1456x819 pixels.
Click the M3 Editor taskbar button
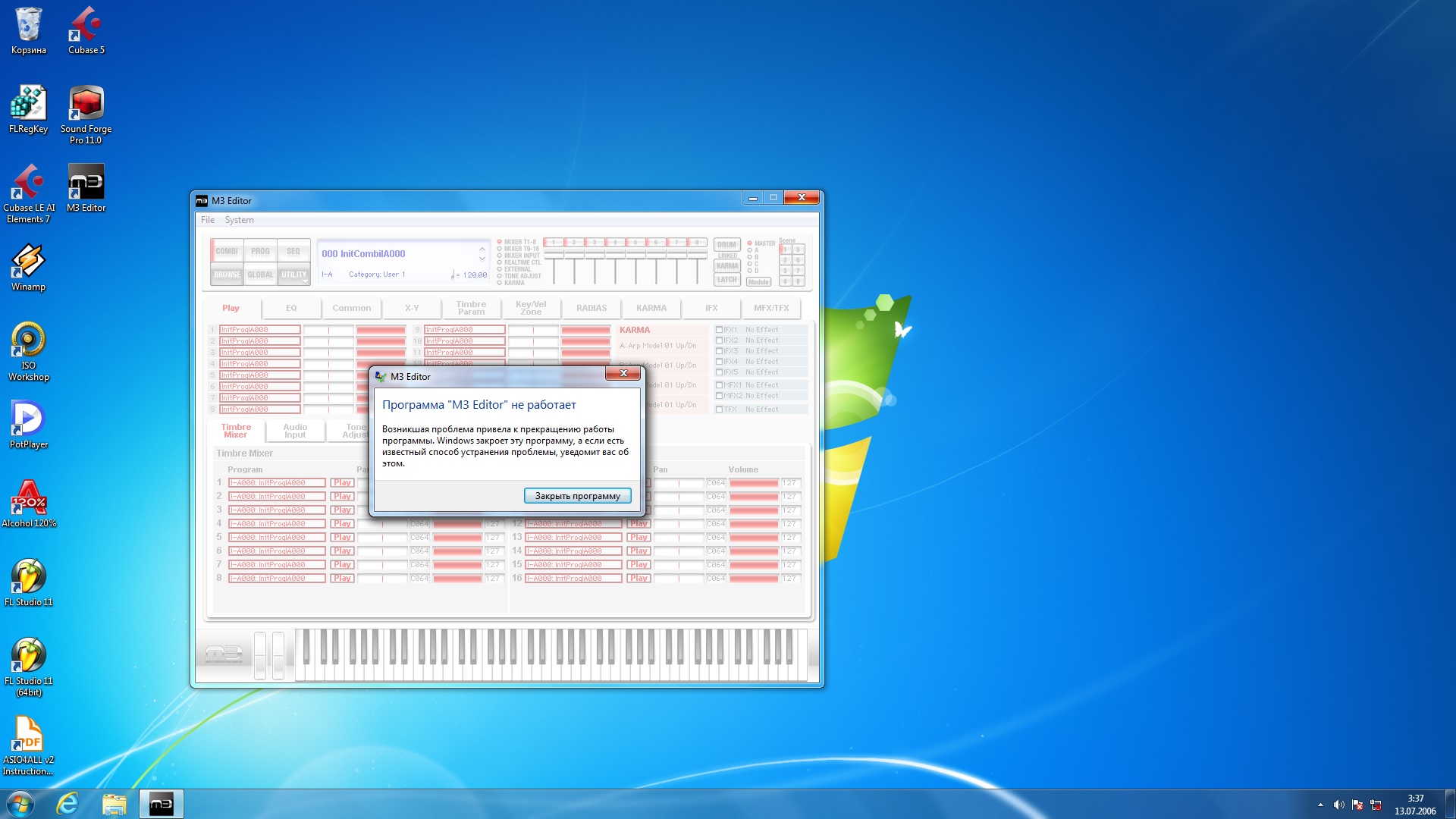(x=161, y=804)
